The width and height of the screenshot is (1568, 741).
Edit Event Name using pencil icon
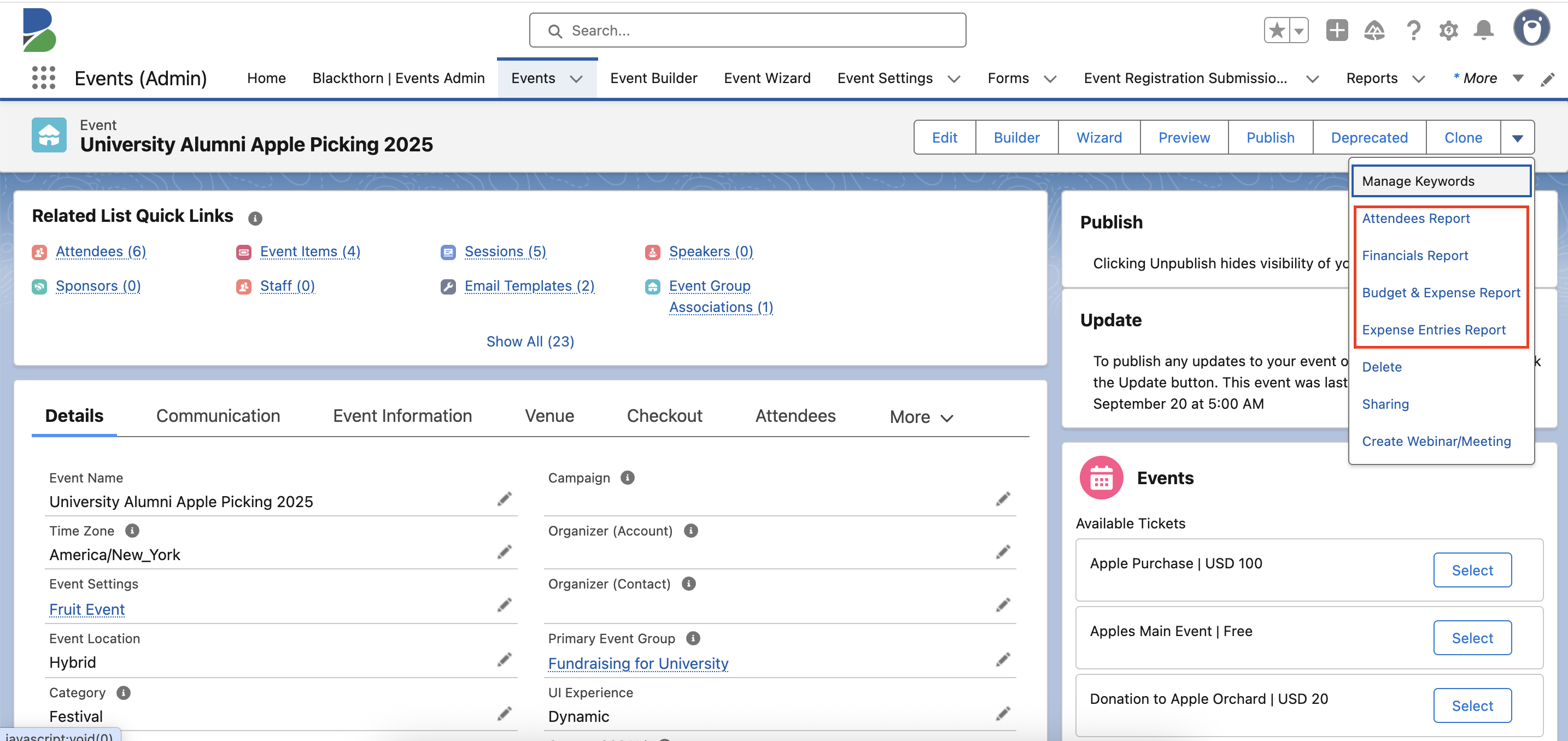(505, 499)
